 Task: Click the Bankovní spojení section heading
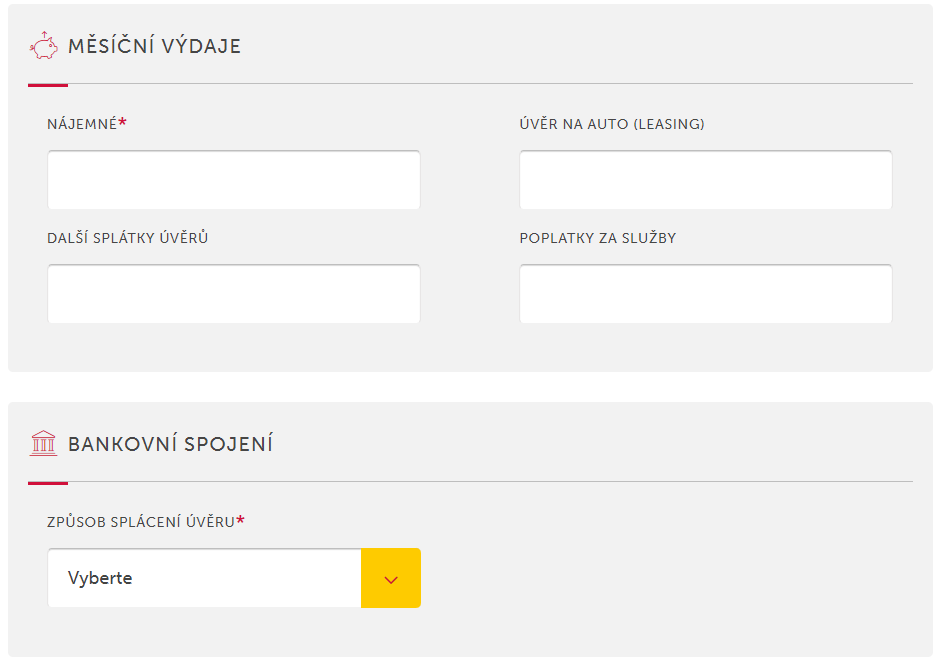click(170, 444)
